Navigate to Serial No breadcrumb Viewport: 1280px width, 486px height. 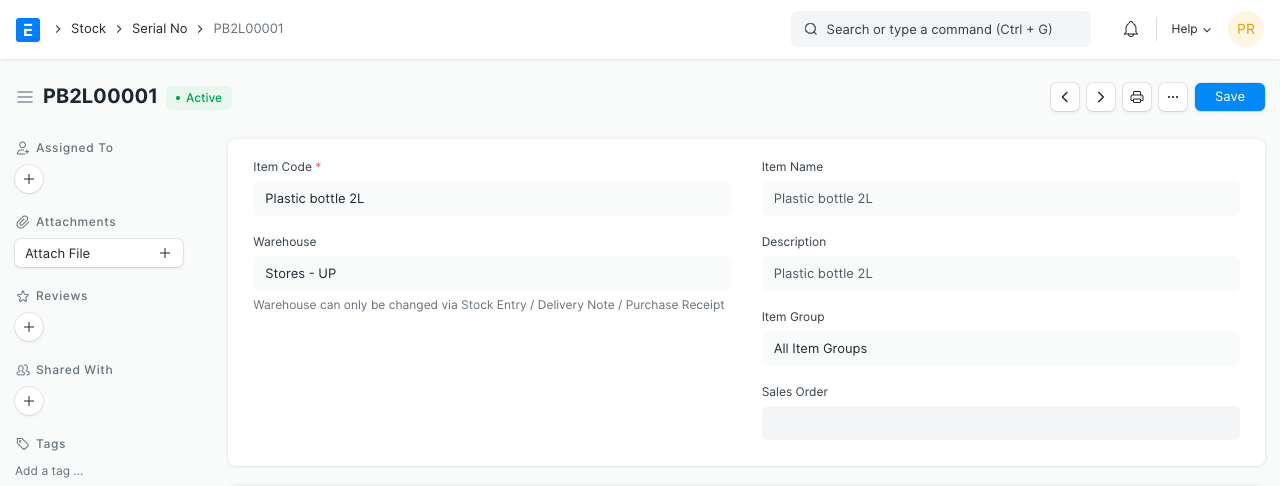[x=160, y=29]
